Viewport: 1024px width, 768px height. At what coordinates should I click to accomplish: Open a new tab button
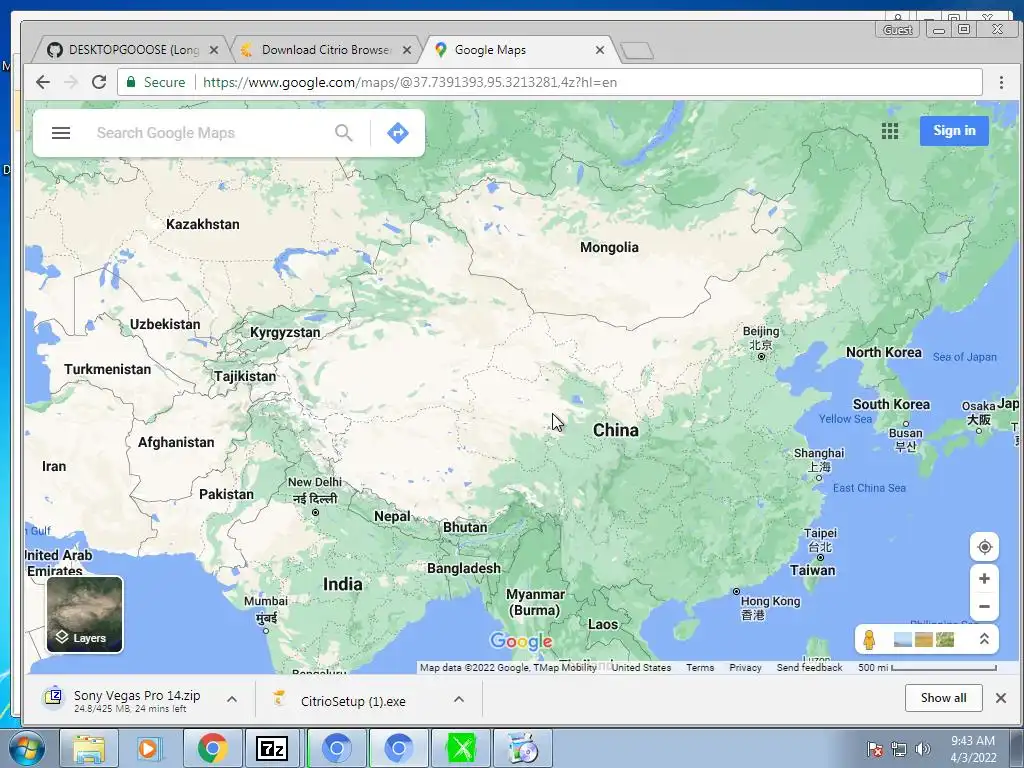[636, 51]
